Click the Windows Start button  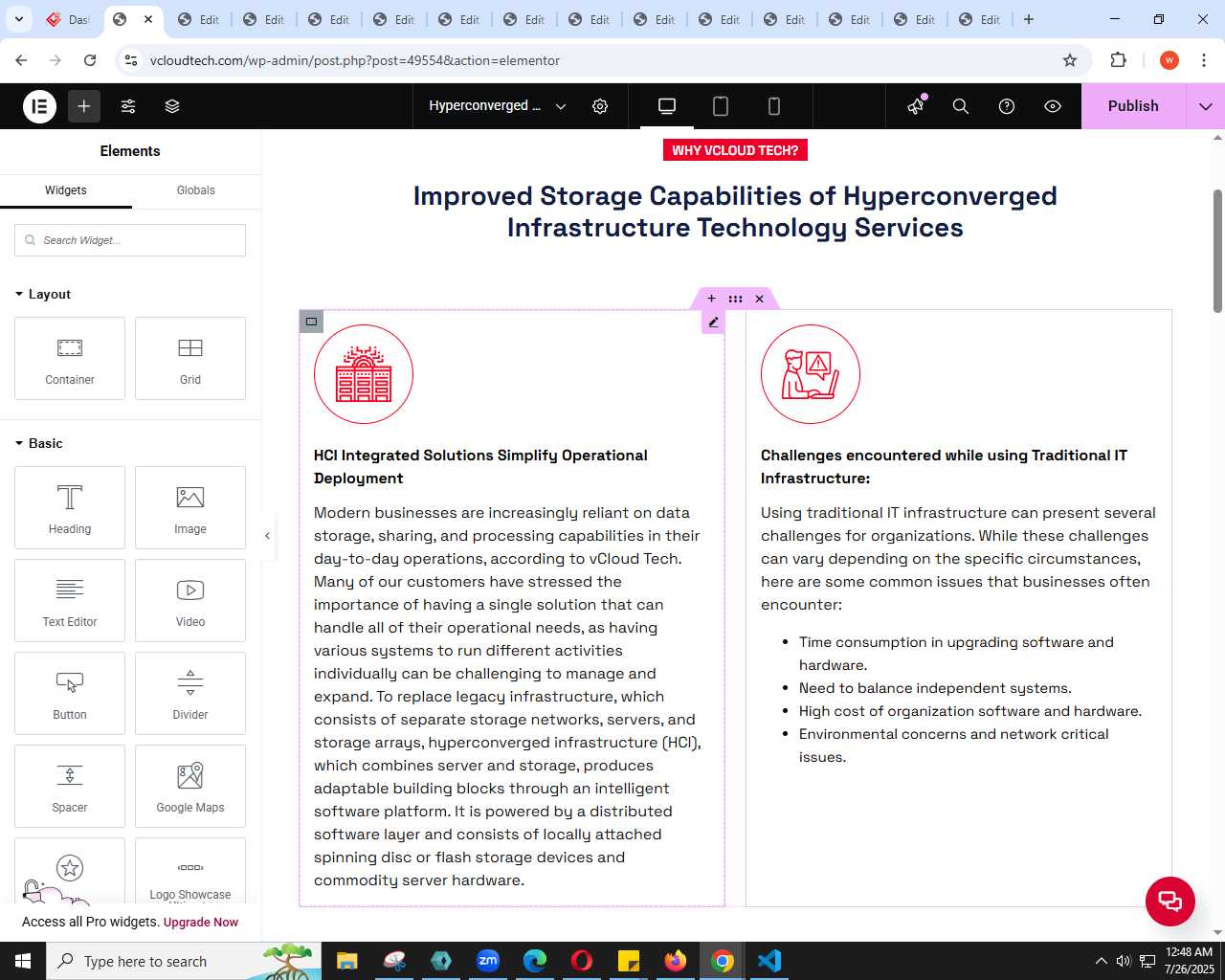click(x=23, y=961)
